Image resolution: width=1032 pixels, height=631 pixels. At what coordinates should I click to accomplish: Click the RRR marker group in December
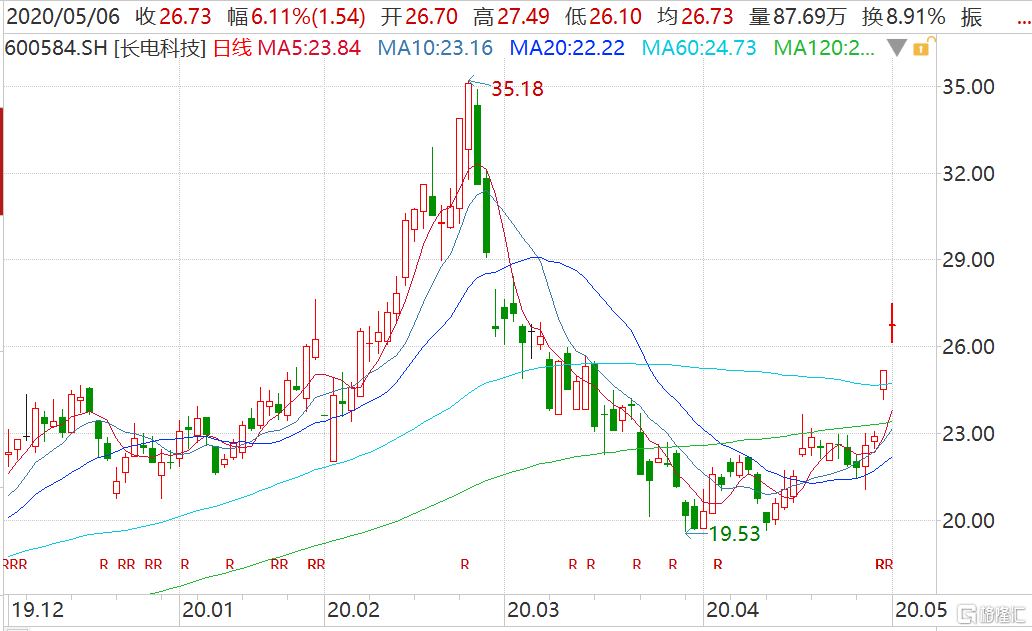(15, 565)
